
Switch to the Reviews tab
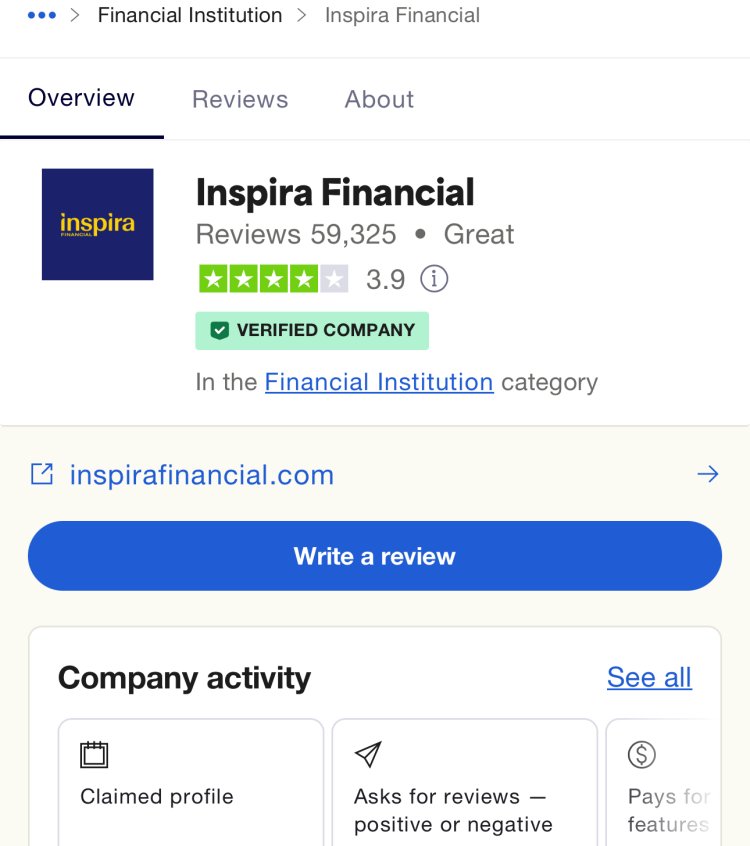(240, 99)
